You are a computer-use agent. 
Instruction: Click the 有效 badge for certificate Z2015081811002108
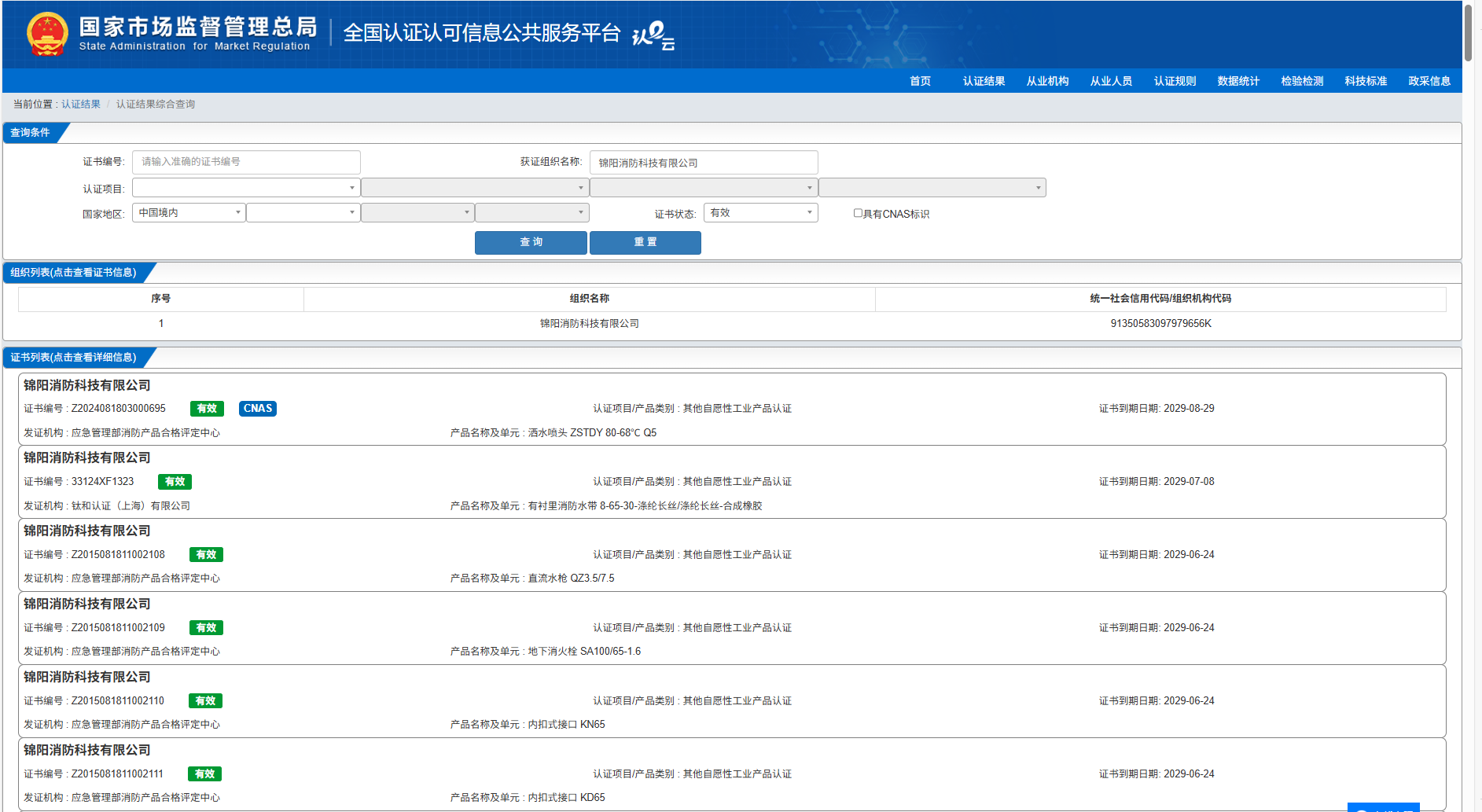[x=206, y=555]
